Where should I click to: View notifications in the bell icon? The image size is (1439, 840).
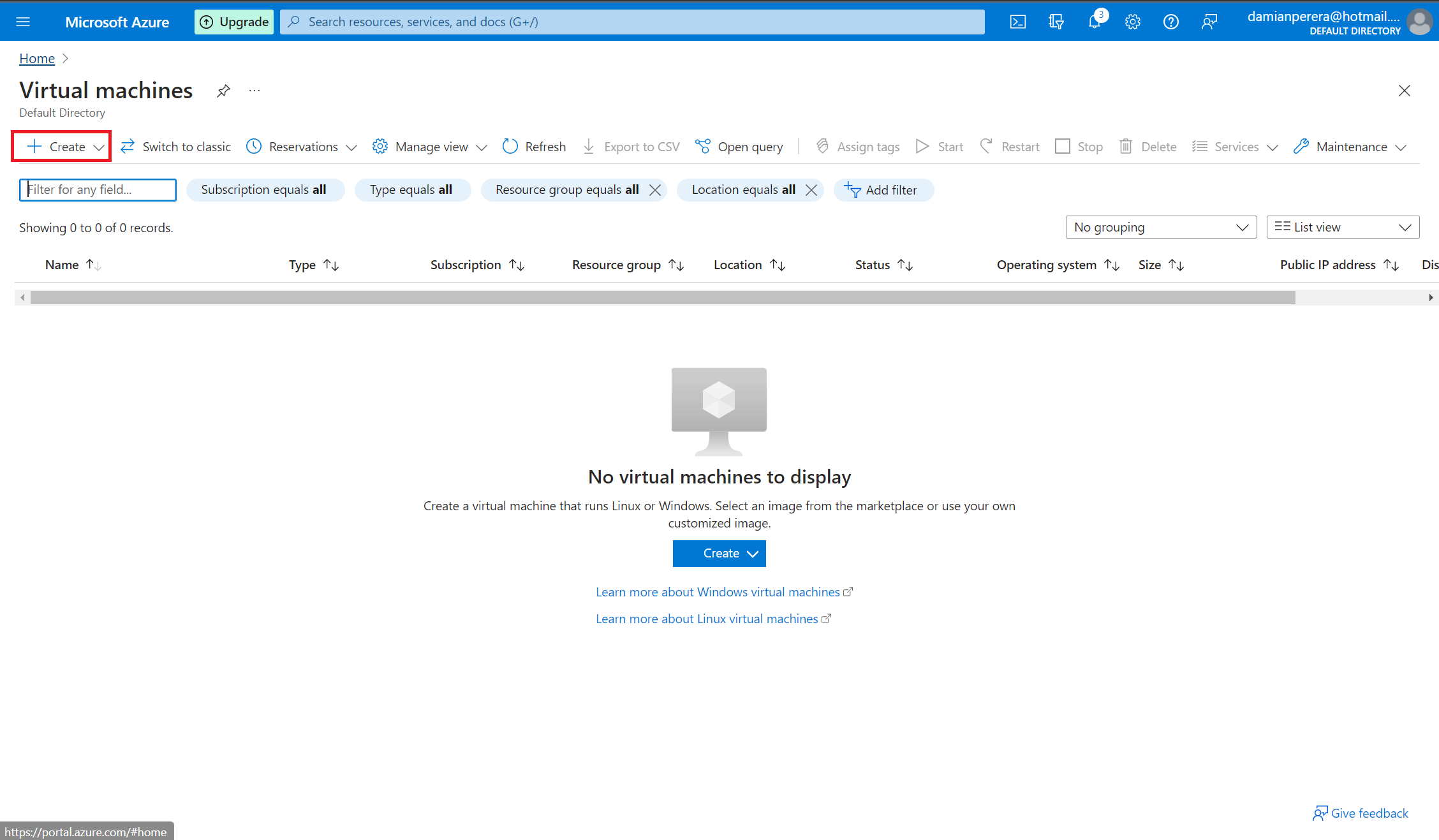[x=1095, y=21]
